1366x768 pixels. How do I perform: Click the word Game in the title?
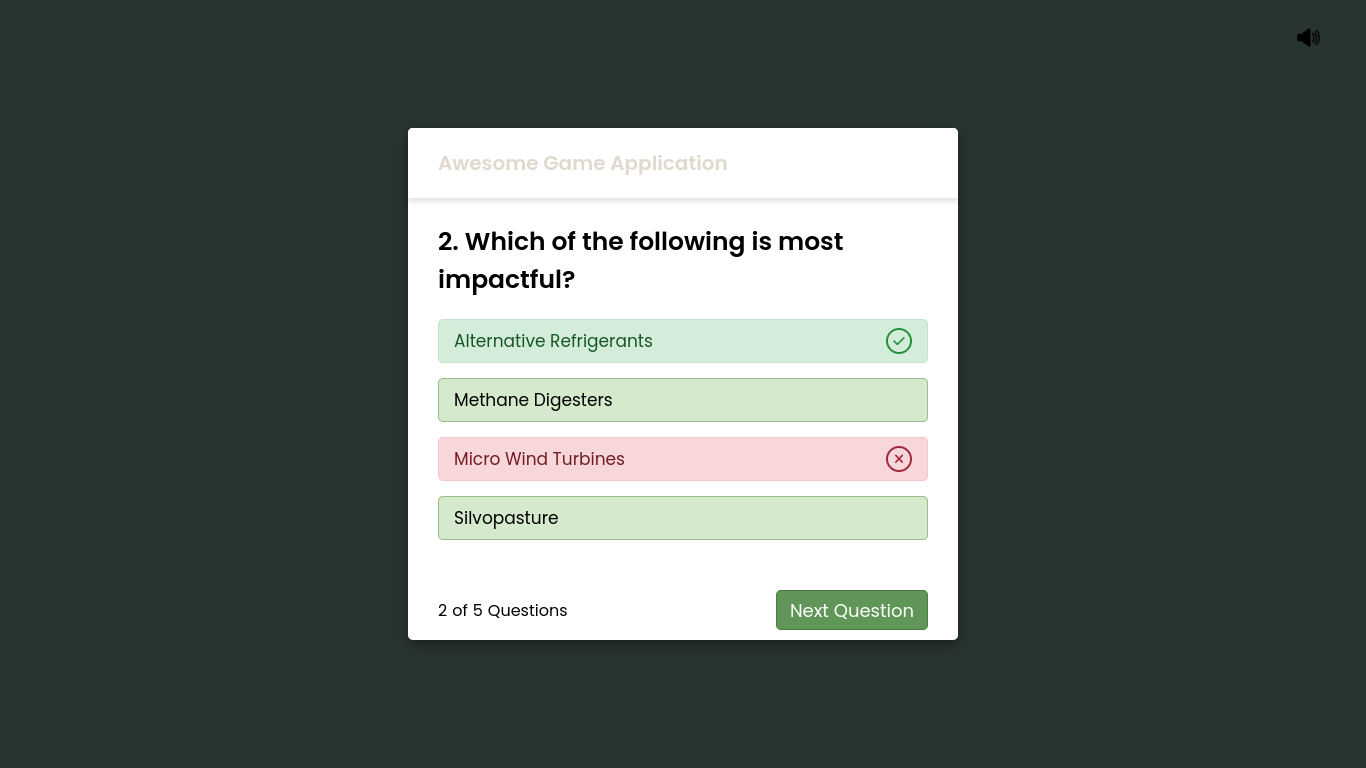tap(574, 163)
